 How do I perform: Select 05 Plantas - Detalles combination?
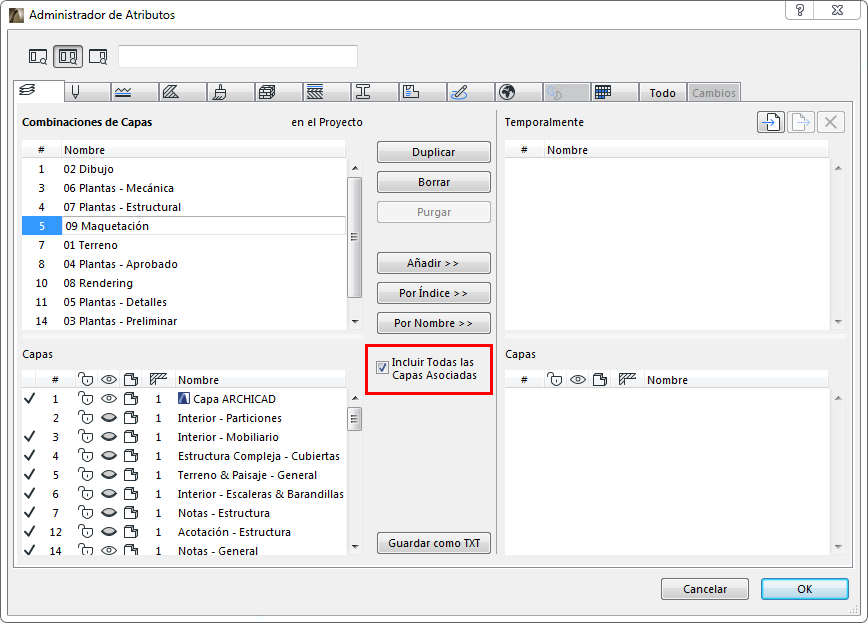[x=184, y=302]
